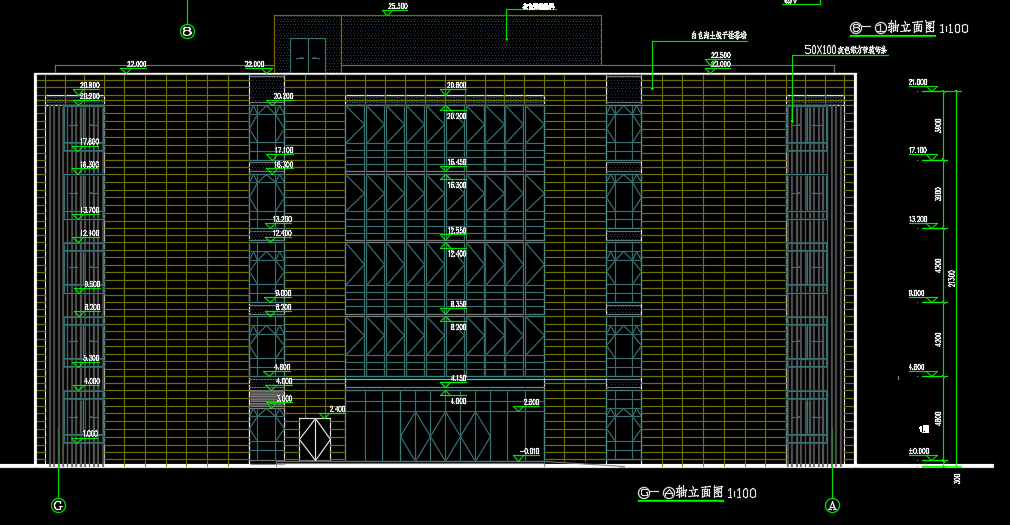Select the 8.350 elevation label
1010x525 pixels.
(458, 304)
